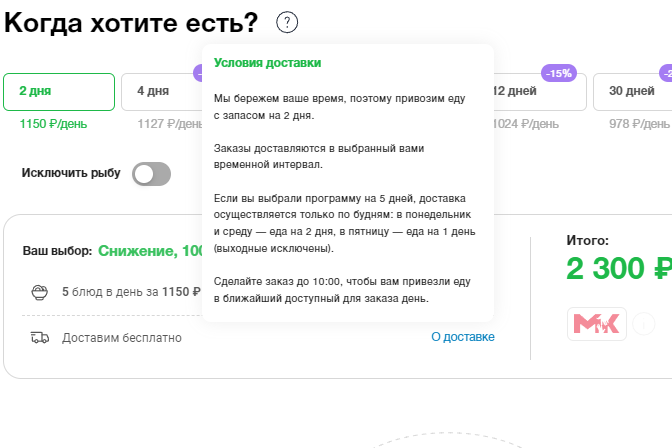Click the Доставим бесплатно text

point(122,338)
